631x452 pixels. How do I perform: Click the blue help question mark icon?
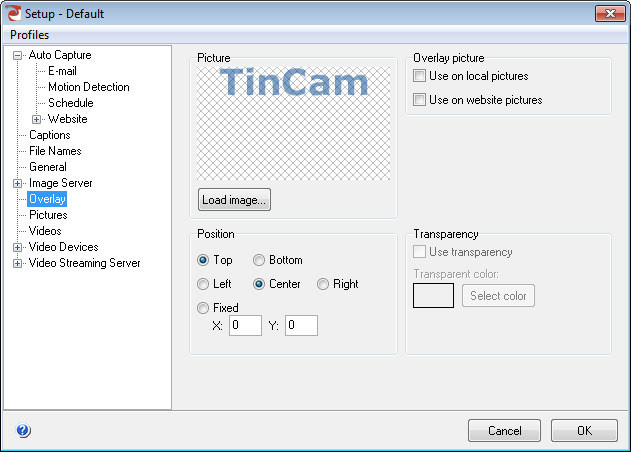23,430
